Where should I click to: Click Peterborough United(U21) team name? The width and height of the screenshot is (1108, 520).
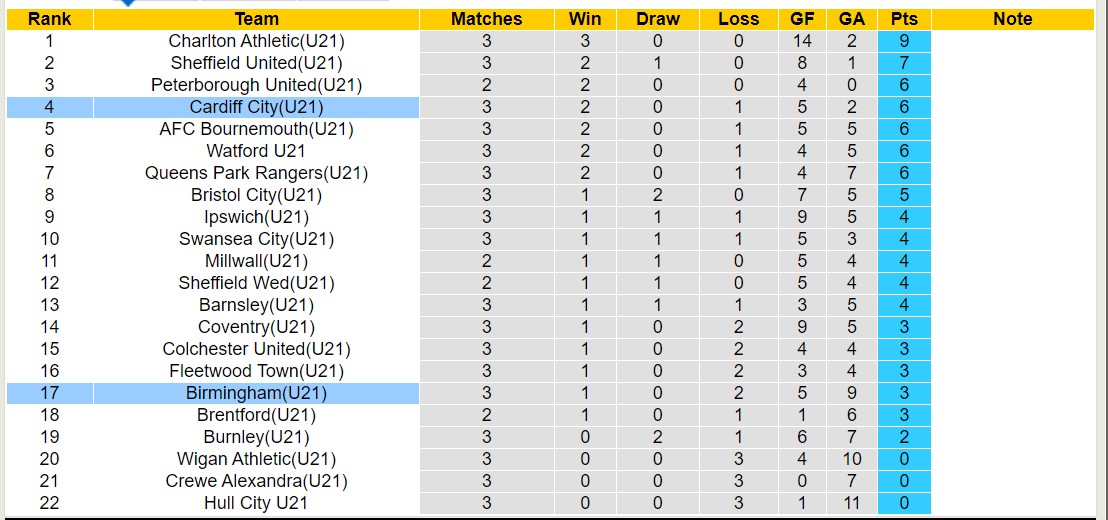point(256,85)
